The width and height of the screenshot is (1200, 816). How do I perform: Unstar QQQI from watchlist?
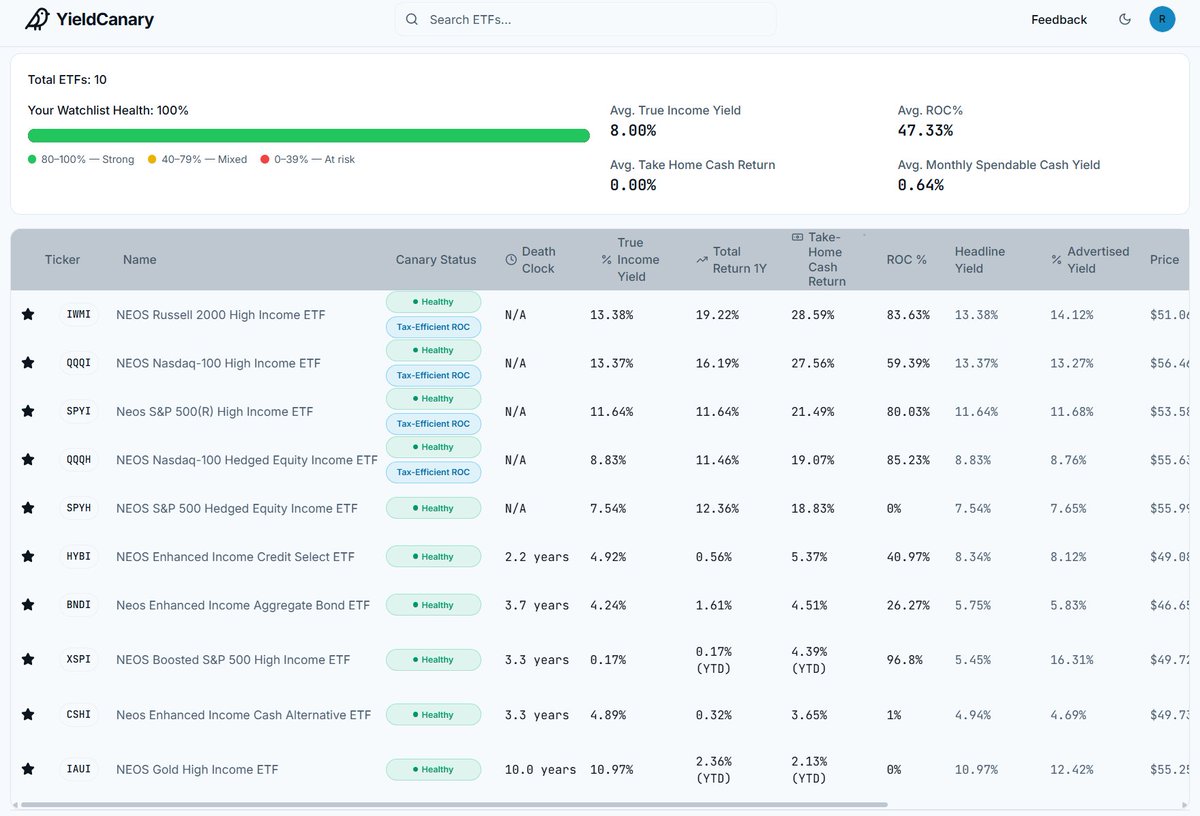pyautogui.click(x=28, y=363)
